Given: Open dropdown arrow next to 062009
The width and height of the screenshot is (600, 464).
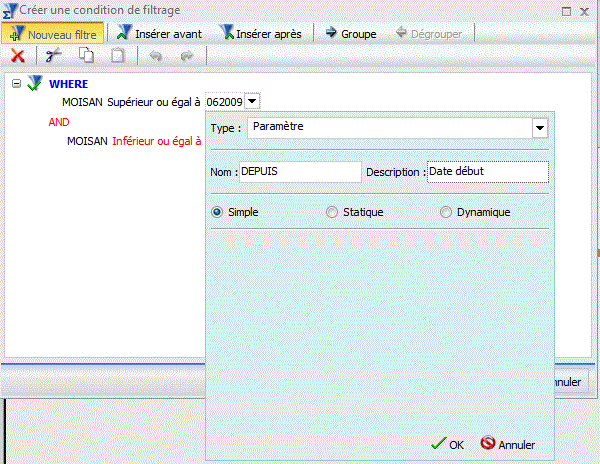Looking at the screenshot, I should (252, 101).
